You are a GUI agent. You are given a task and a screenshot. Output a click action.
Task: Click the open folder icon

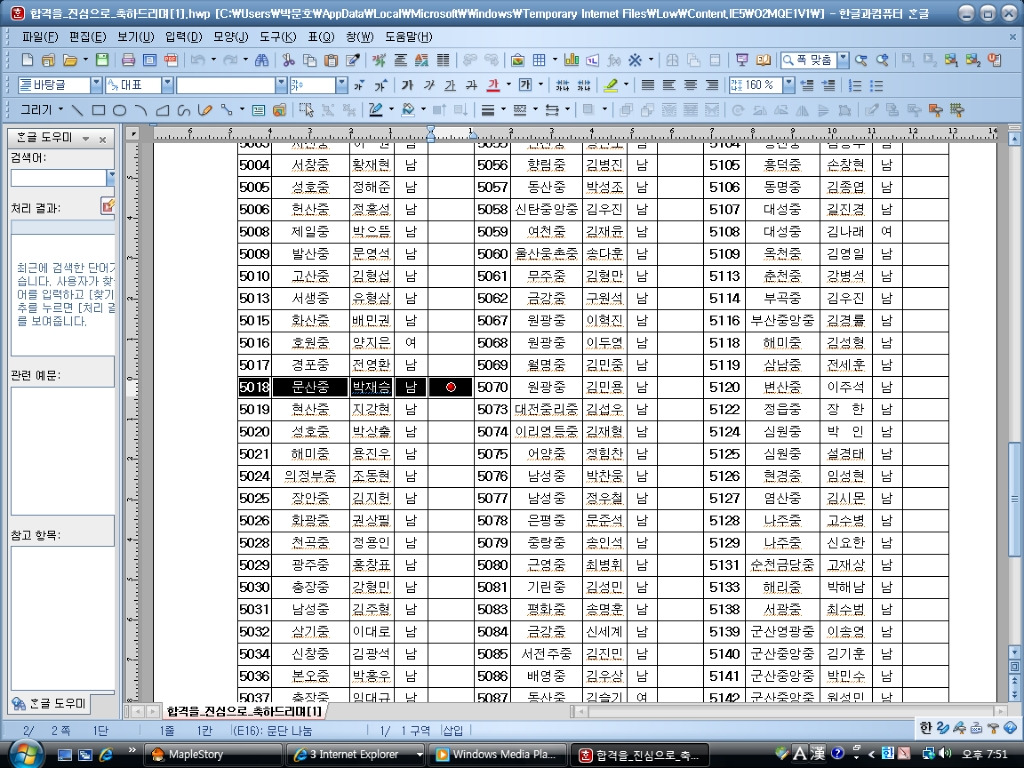coord(69,60)
